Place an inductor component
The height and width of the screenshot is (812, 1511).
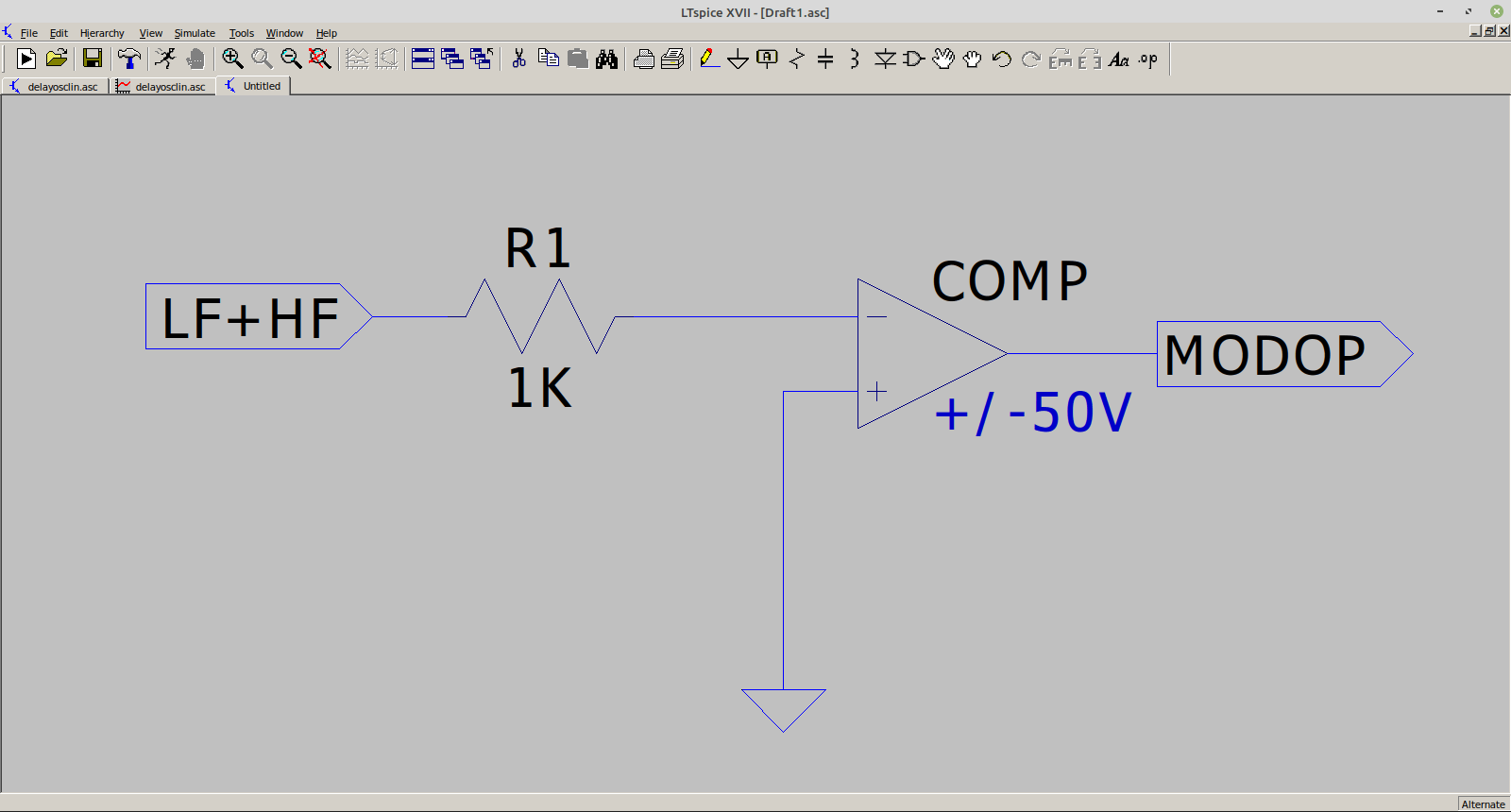click(855, 59)
